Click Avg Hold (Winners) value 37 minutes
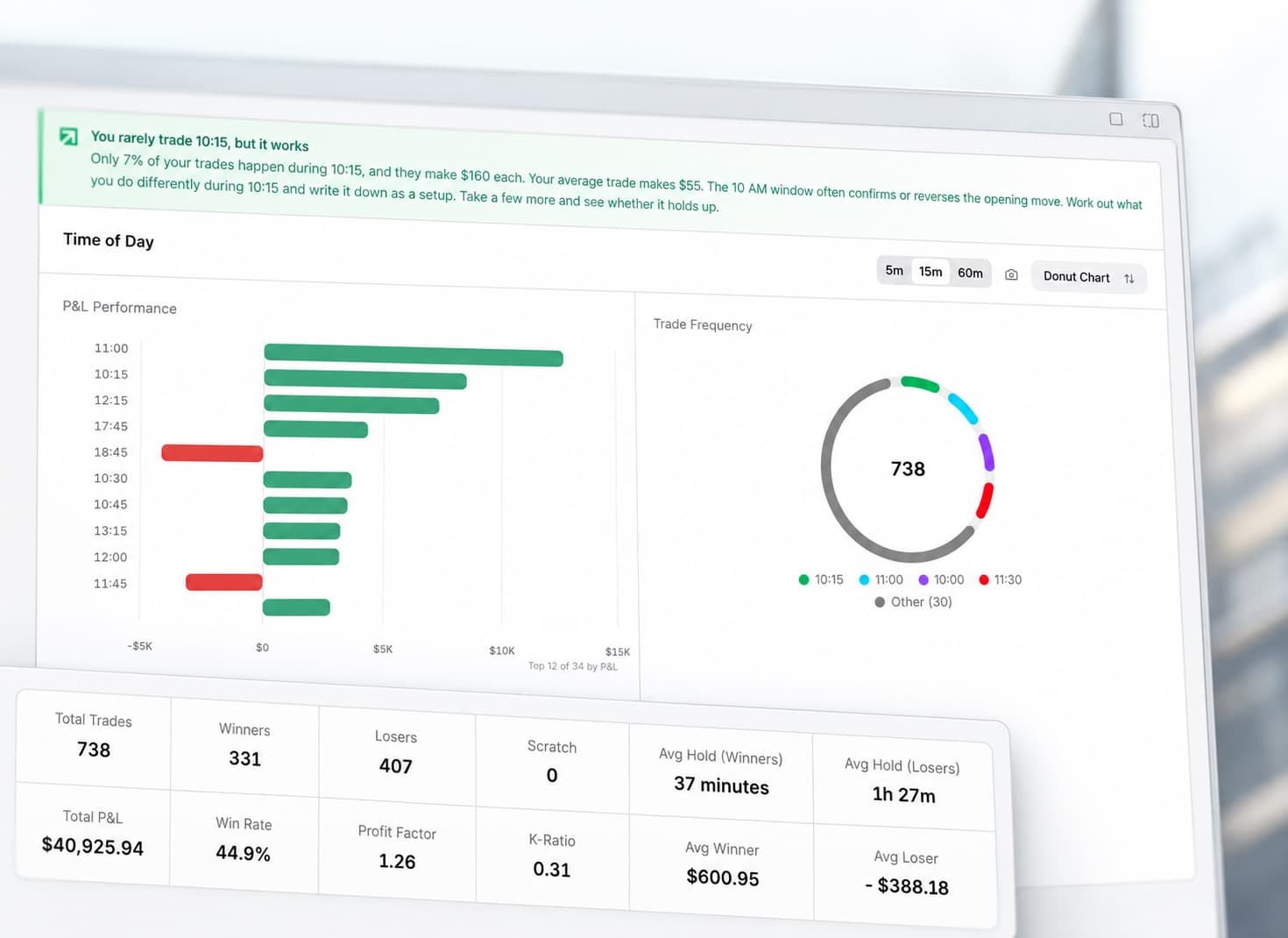Screen dimensions: 1288x938 [721, 785]
